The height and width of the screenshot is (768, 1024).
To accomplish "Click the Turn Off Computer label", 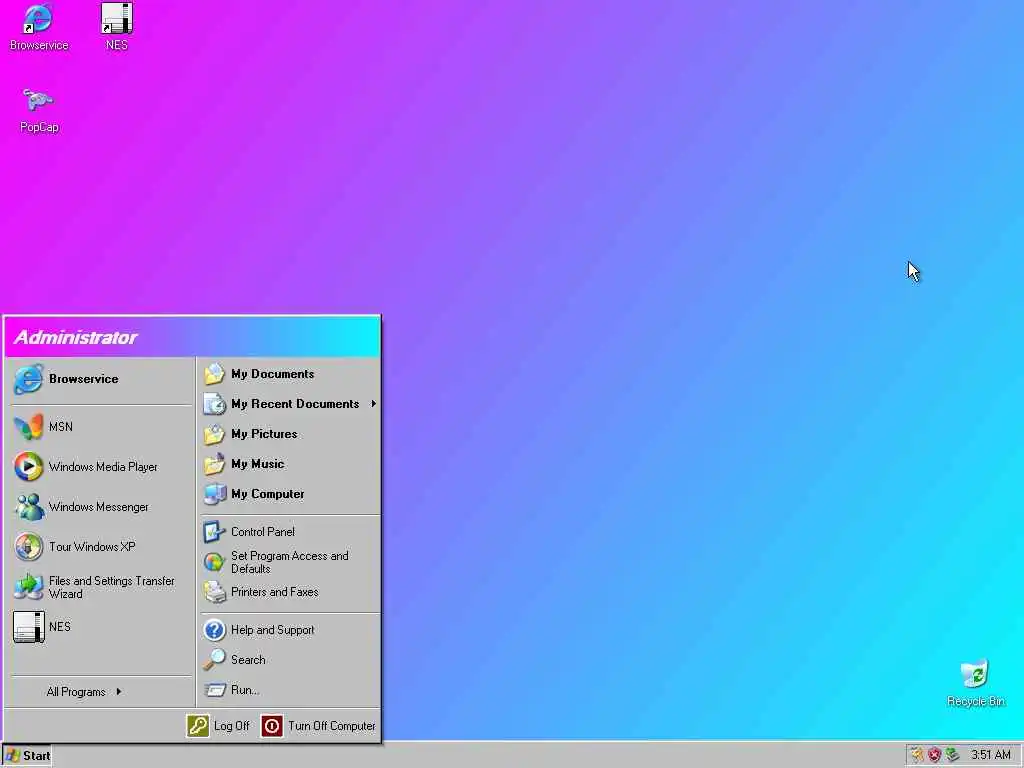I will 332,726.
